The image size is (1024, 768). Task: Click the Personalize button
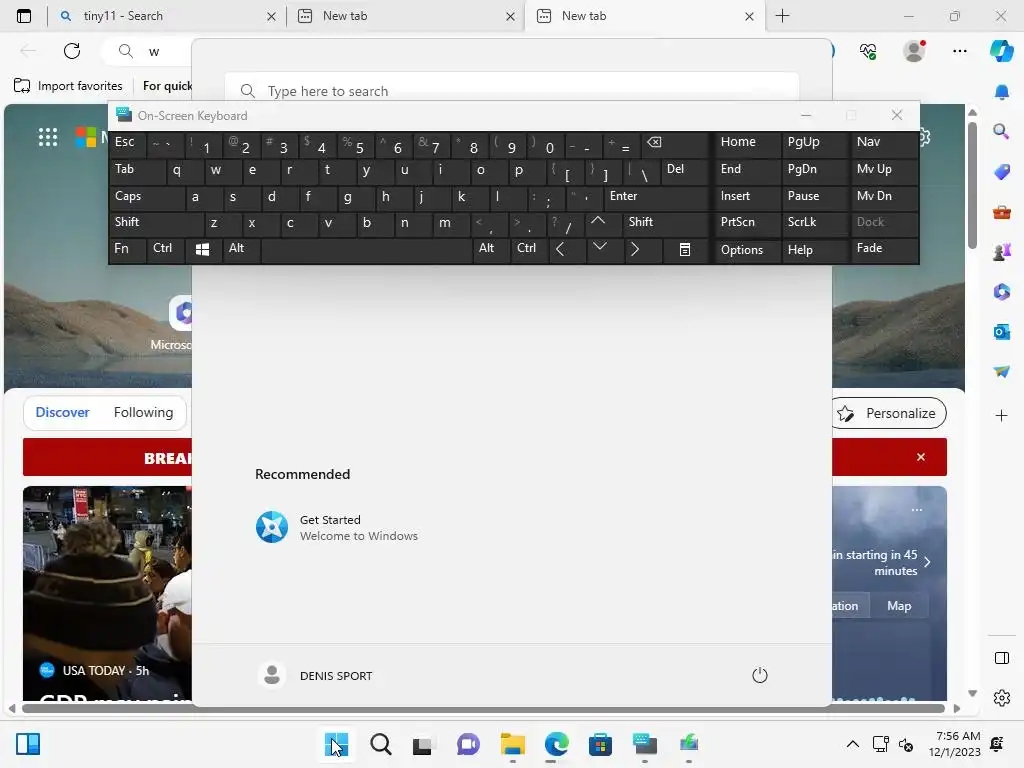point(888,413)
